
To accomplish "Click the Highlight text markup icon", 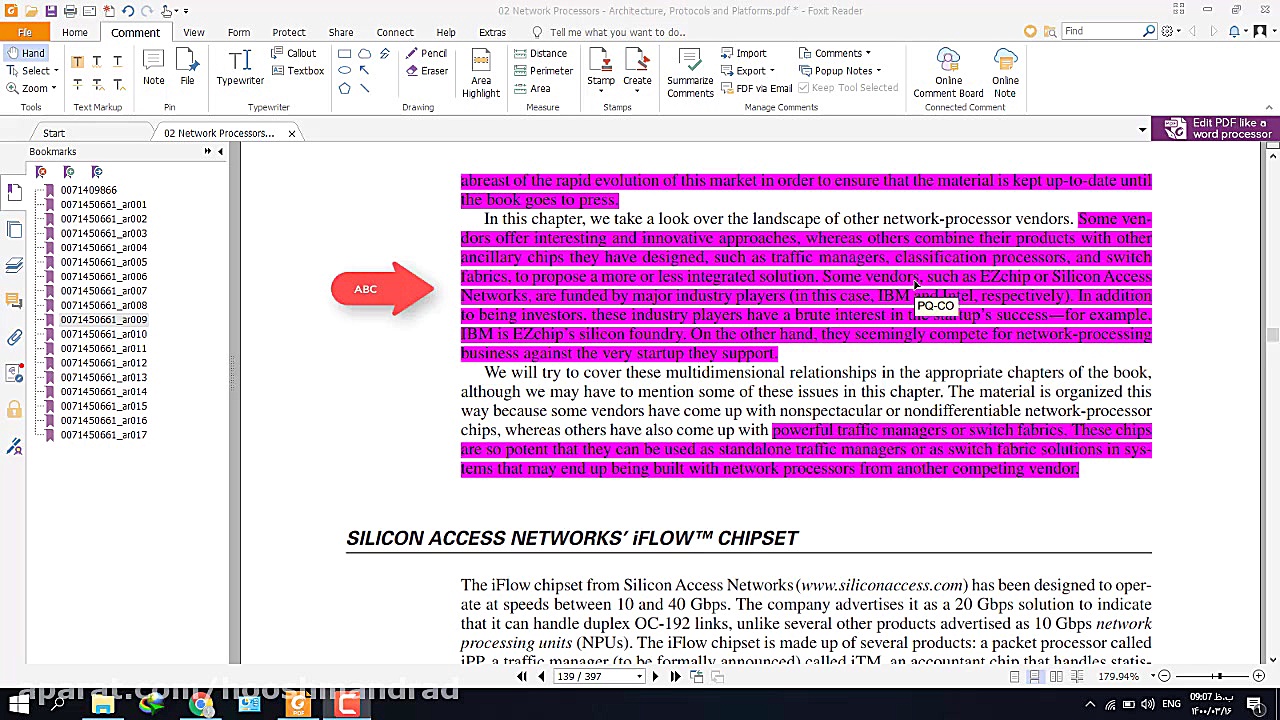I will [77, 62].
